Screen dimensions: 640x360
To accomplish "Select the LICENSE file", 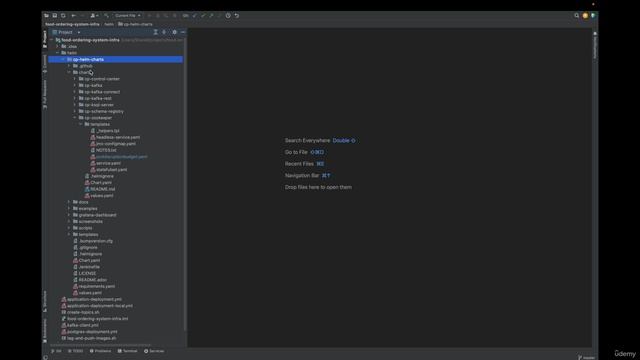I will click(87, 273).
